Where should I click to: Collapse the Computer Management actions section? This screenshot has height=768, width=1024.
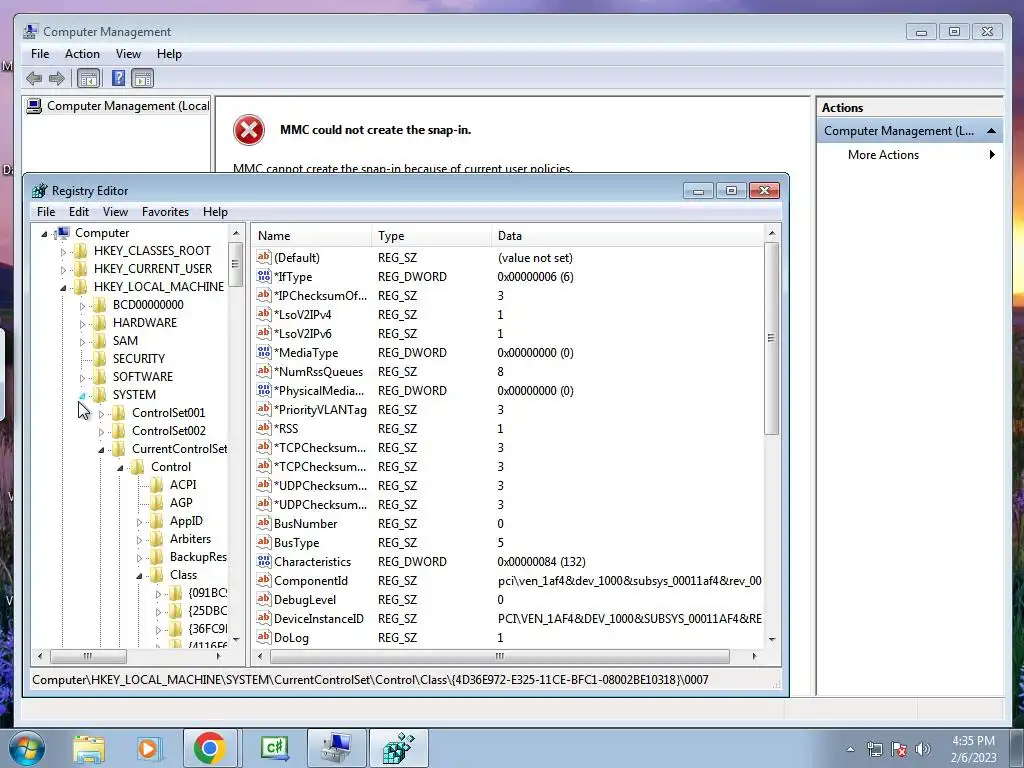pyautogui.click(x=991, y=131)
